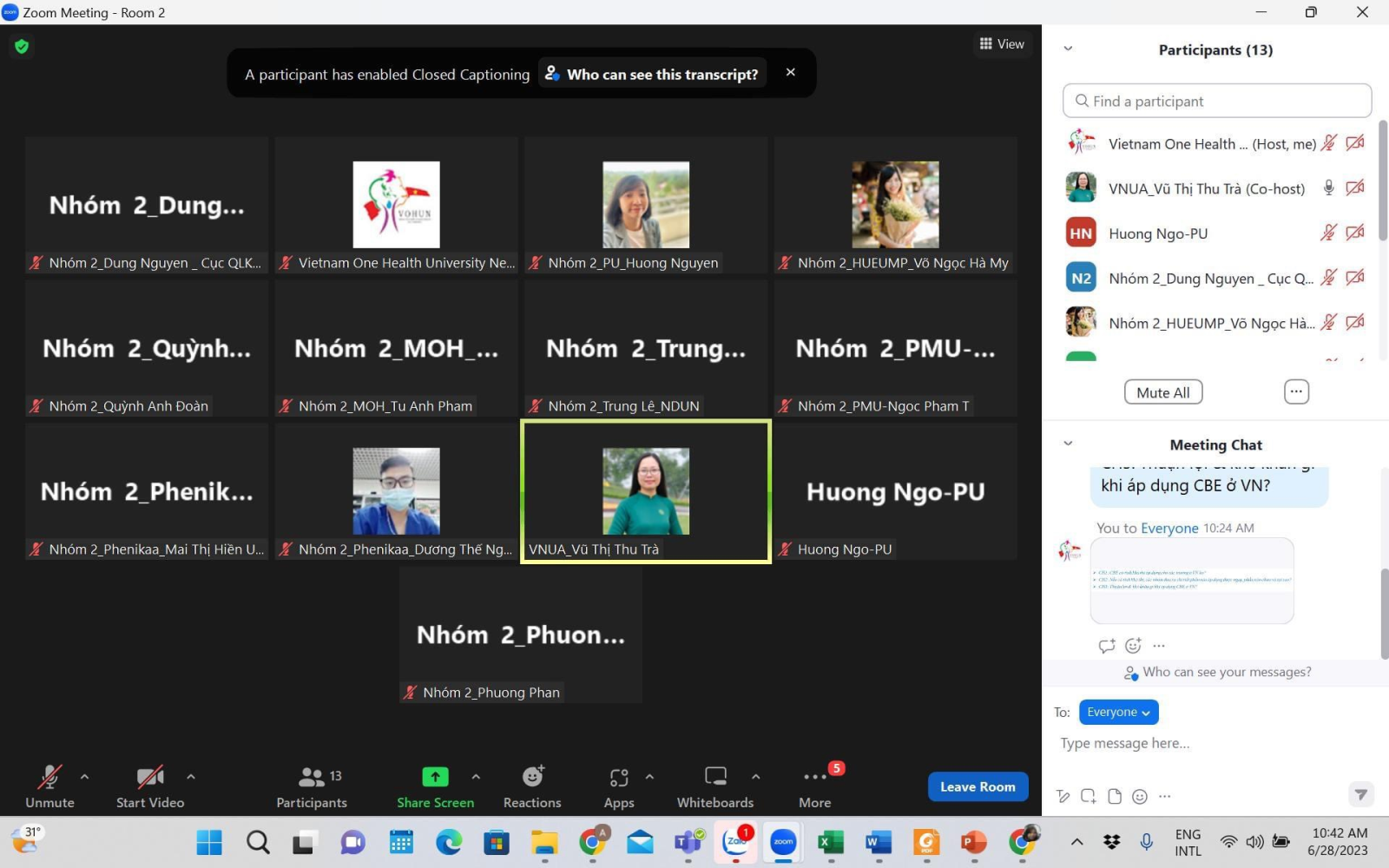Image resolution: width=1389 pixels, height=868 pixels.
Task: Toggle the Participants panel button
Action: tap(312, 786)
